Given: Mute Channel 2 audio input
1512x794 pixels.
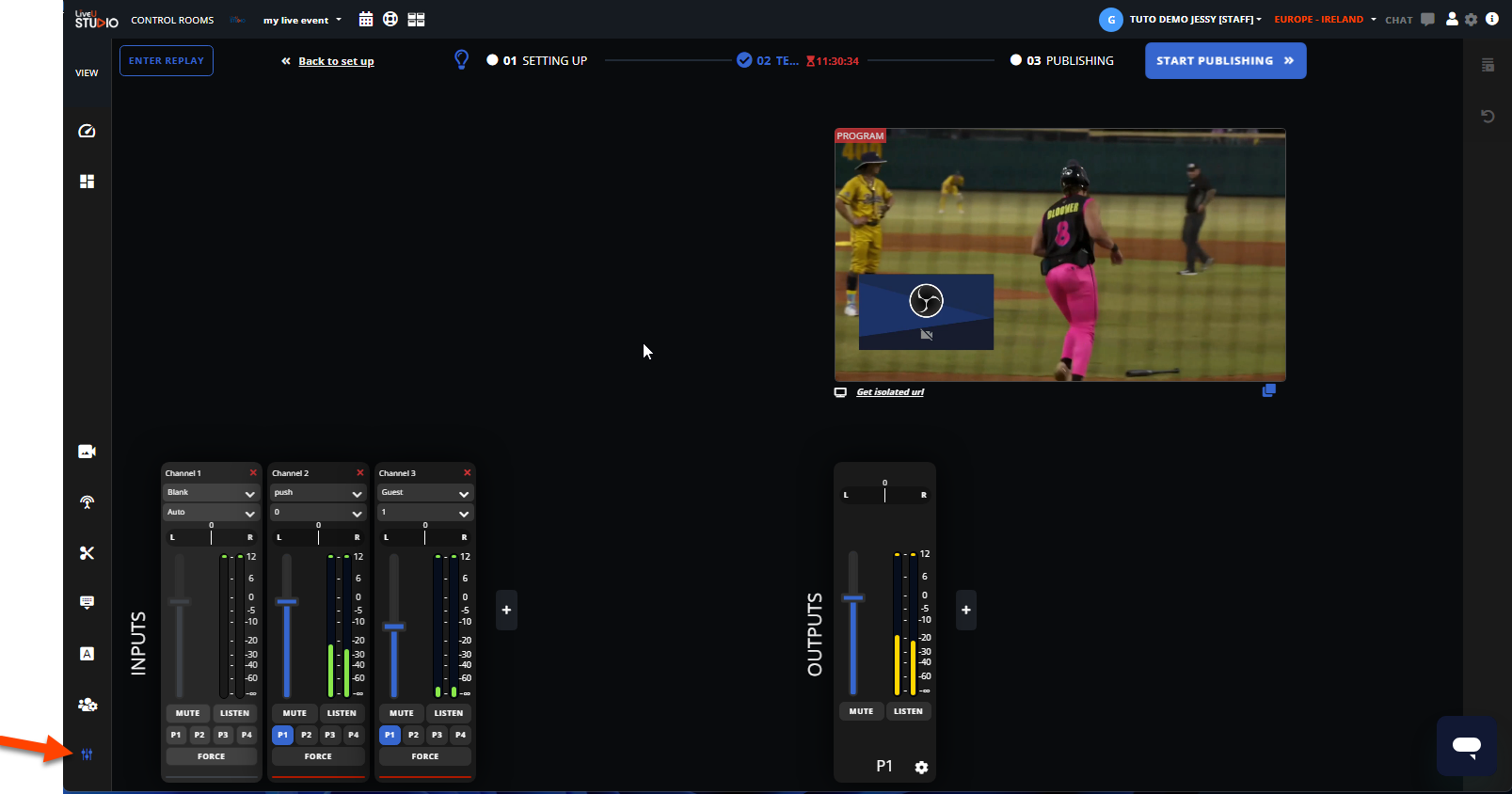Looking at the screenshot, I should coord(294,713).
